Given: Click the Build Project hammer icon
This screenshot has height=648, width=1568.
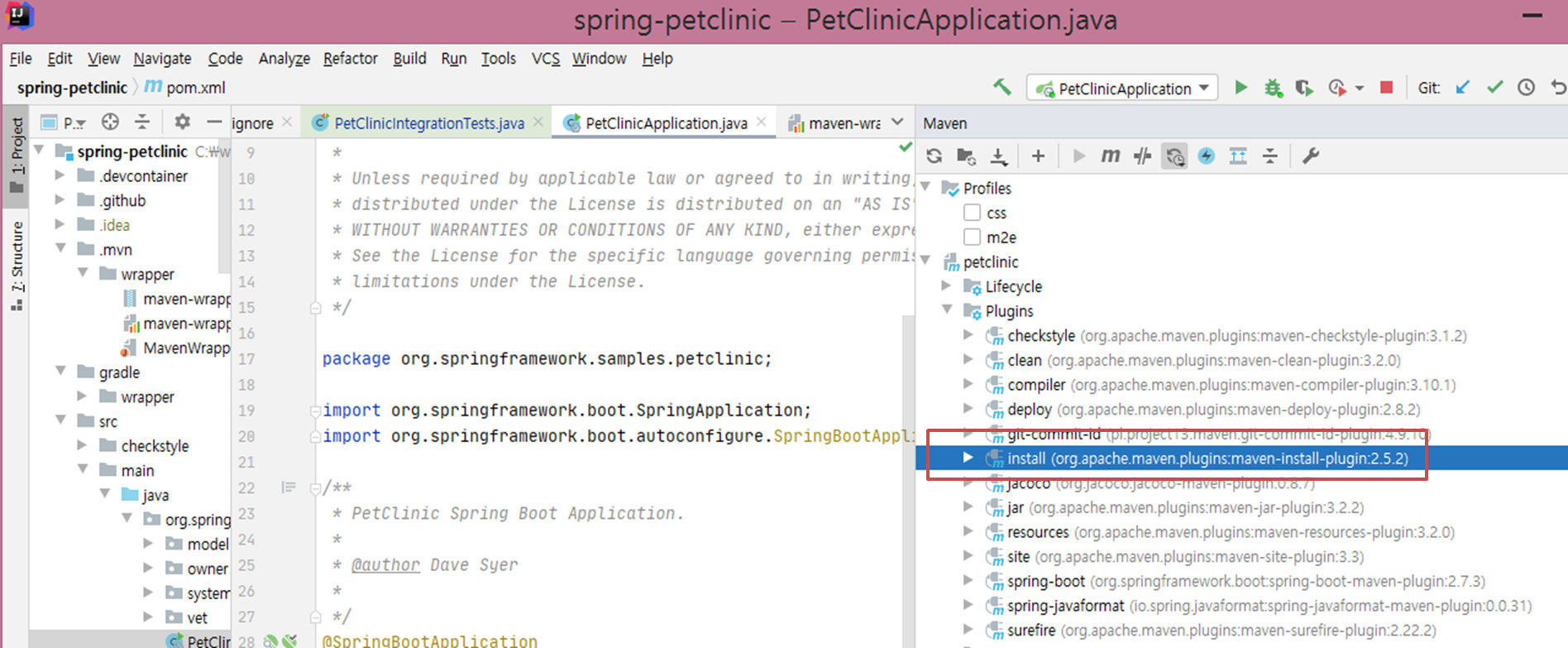Looking at the screenshot, I should [x=1002, y=87].
